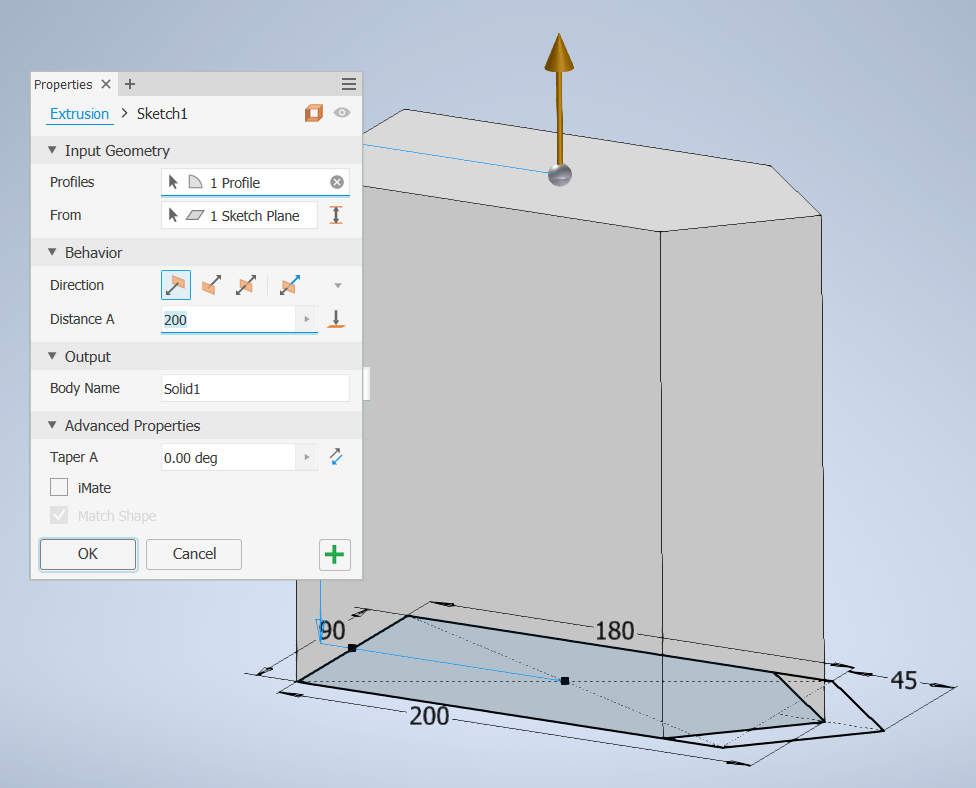Switch to the Extrusion breadcrumb
Screen dimensions: 976x788
79,113
